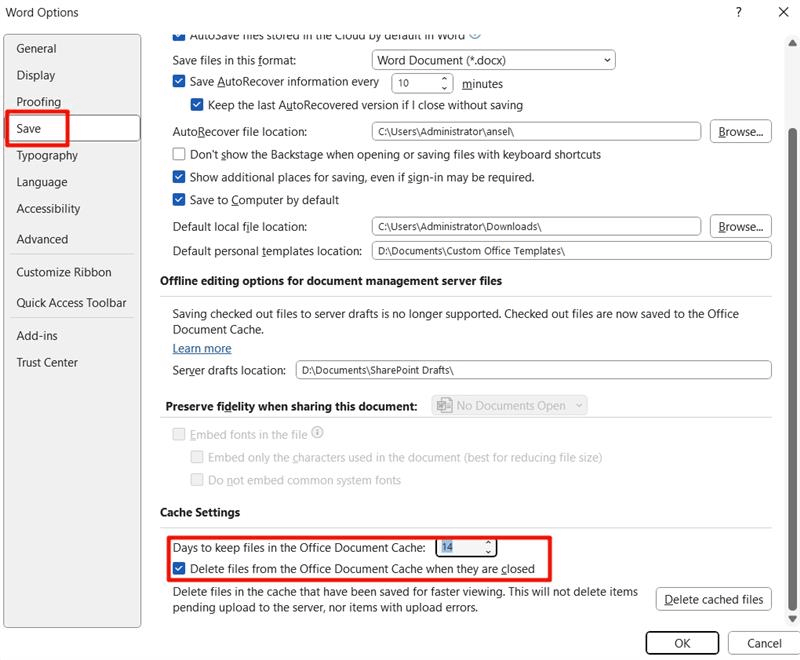Click the AutoRecover minutes number field
800x660 pixels.
click(416, 83)
